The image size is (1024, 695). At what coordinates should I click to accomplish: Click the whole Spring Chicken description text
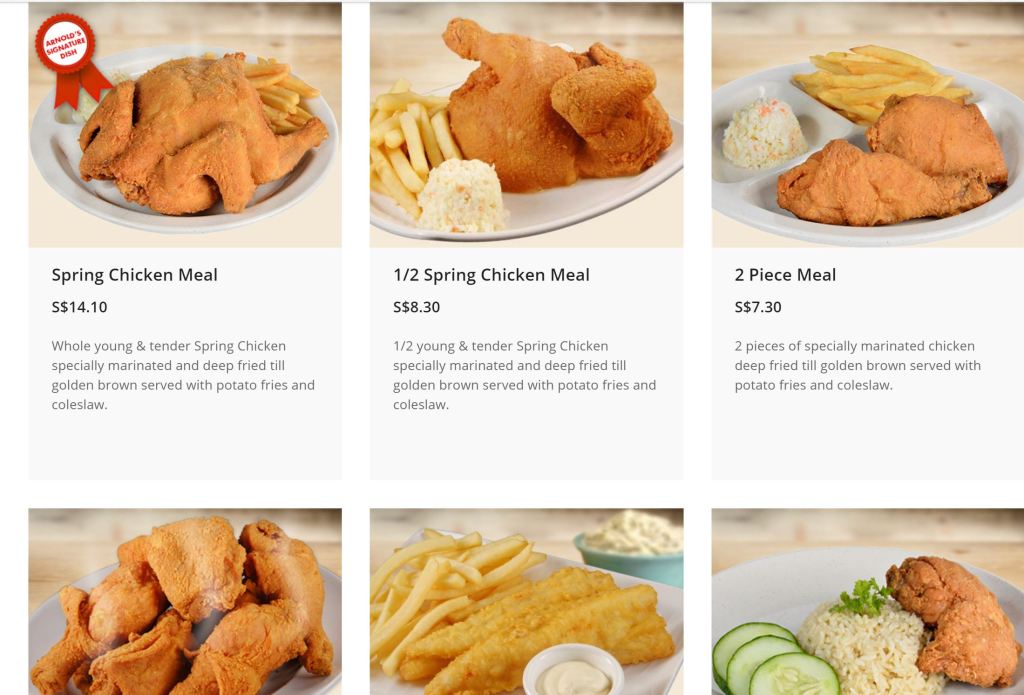click(184, 375)
